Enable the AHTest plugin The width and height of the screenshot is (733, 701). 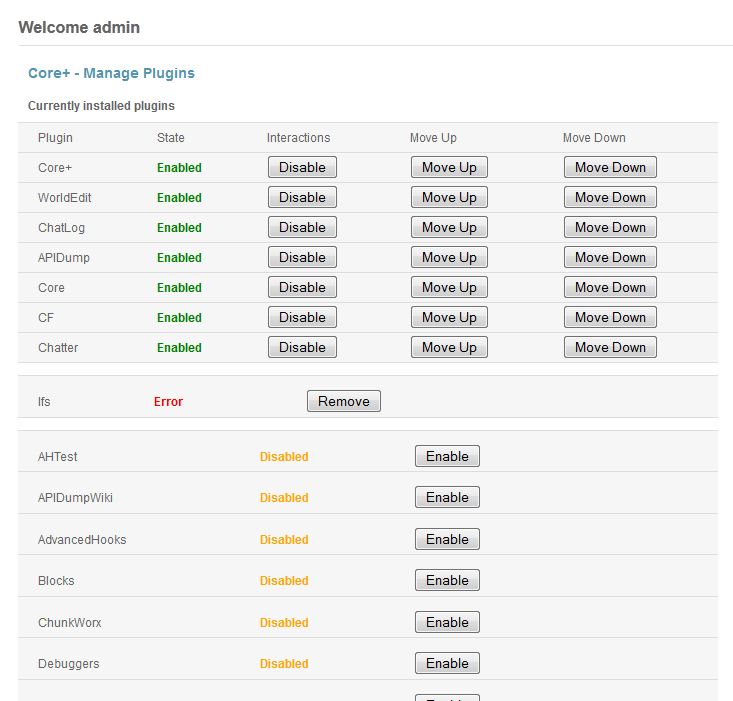[447, 456]
